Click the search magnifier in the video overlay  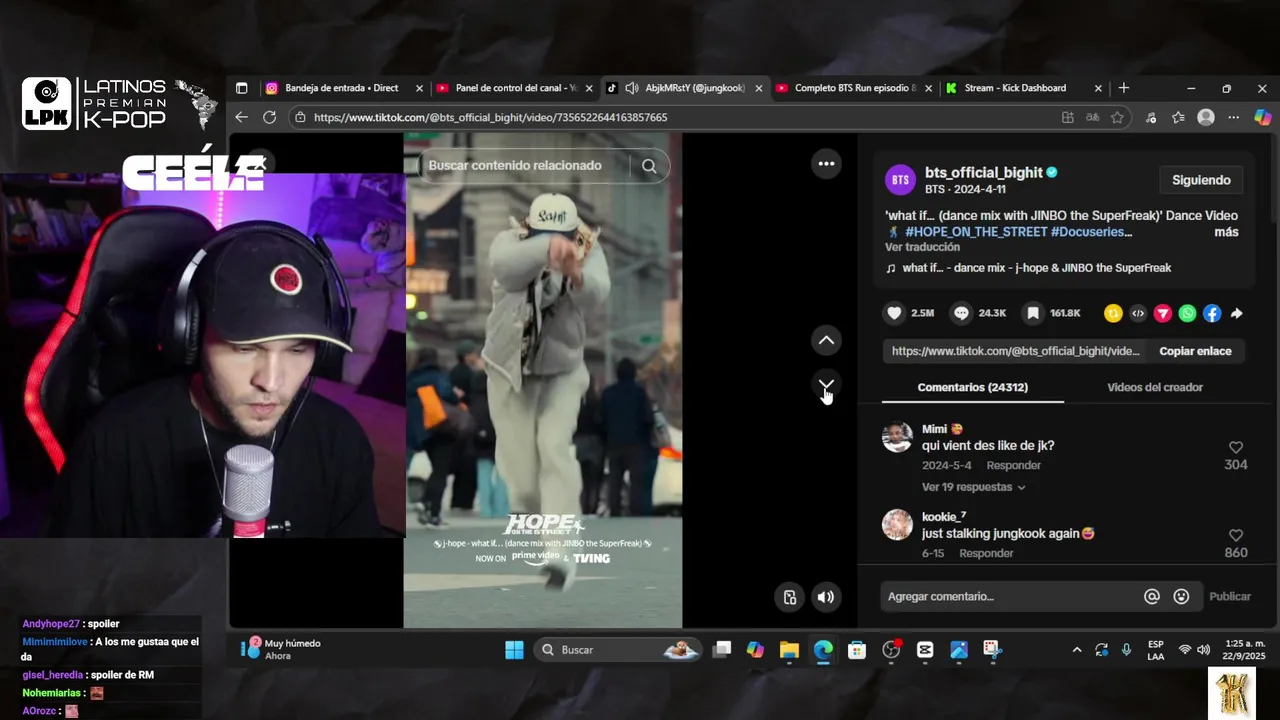tap(649, 166)
